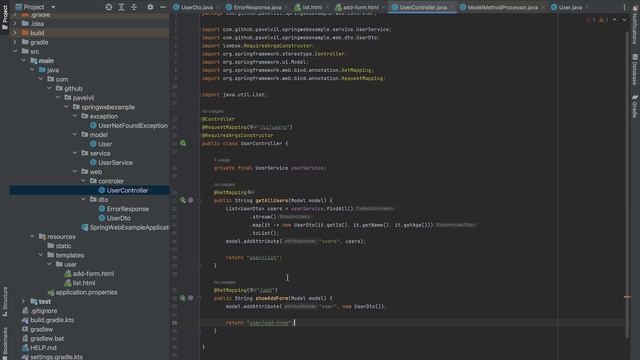The height and width of the screenshot is (360, 640).
Task: Expand the build folder
Action: click(x=15, y=33)
